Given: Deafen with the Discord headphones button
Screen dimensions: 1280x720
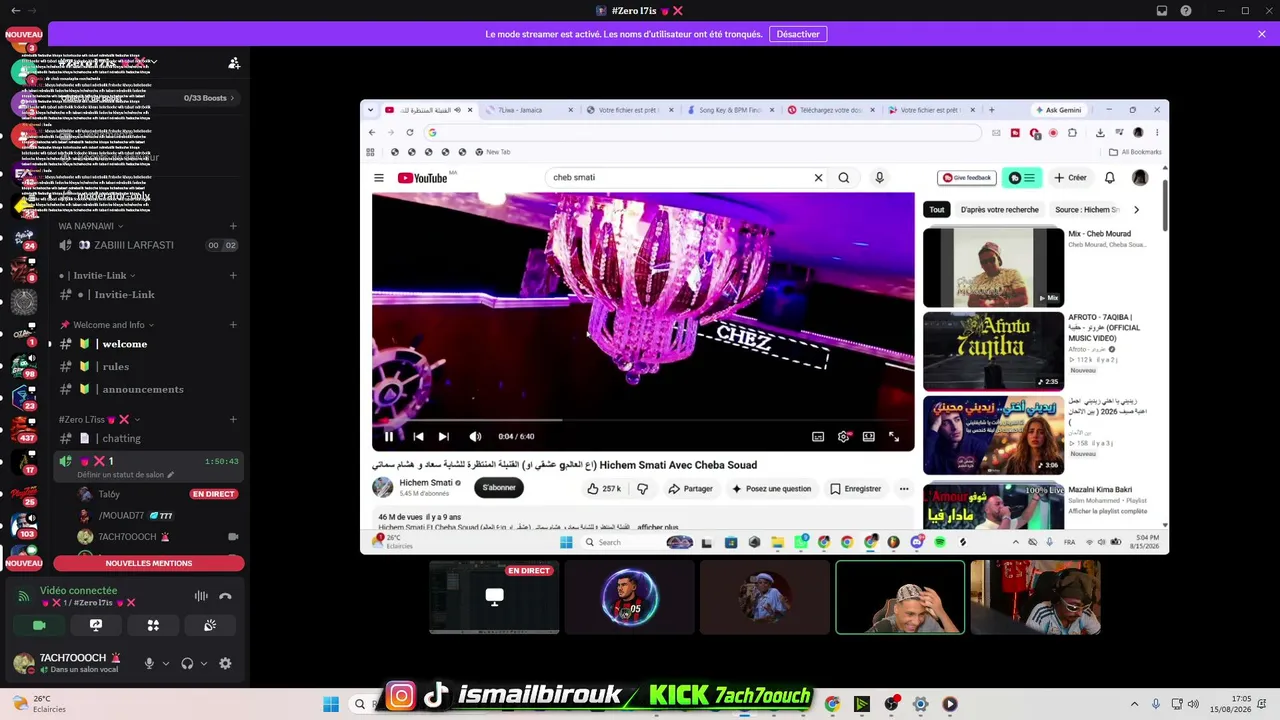Looking at the screenshot, I should click(x=187, y=663).
